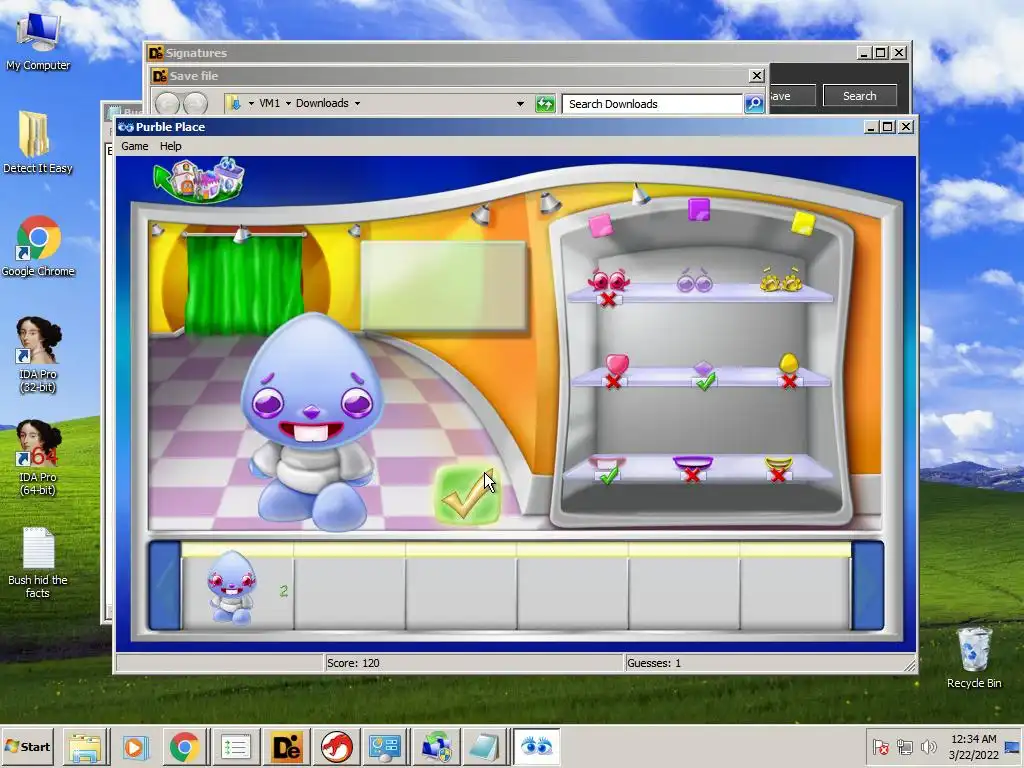This screenshot has height=768, width=1024.
Task: Click Windows Explorer taskbar icon
Action: (85, 746)
